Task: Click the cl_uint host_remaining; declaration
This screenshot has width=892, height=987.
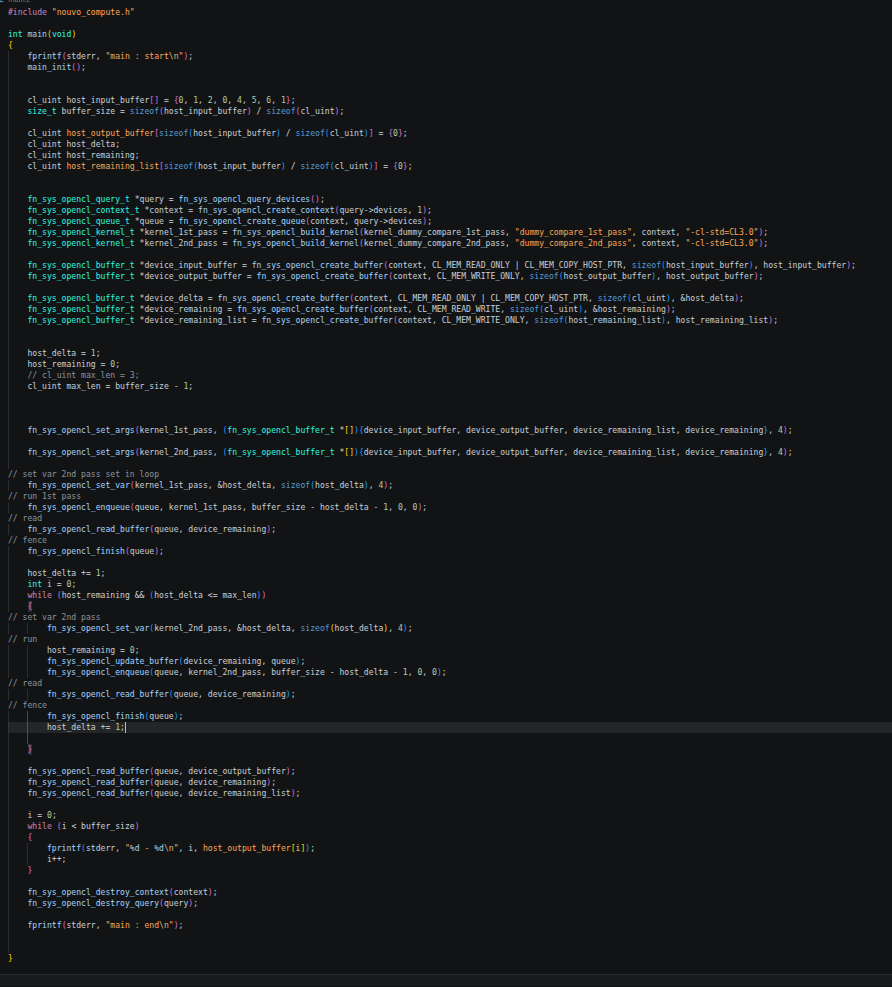Action: click(x=83, y=155)
